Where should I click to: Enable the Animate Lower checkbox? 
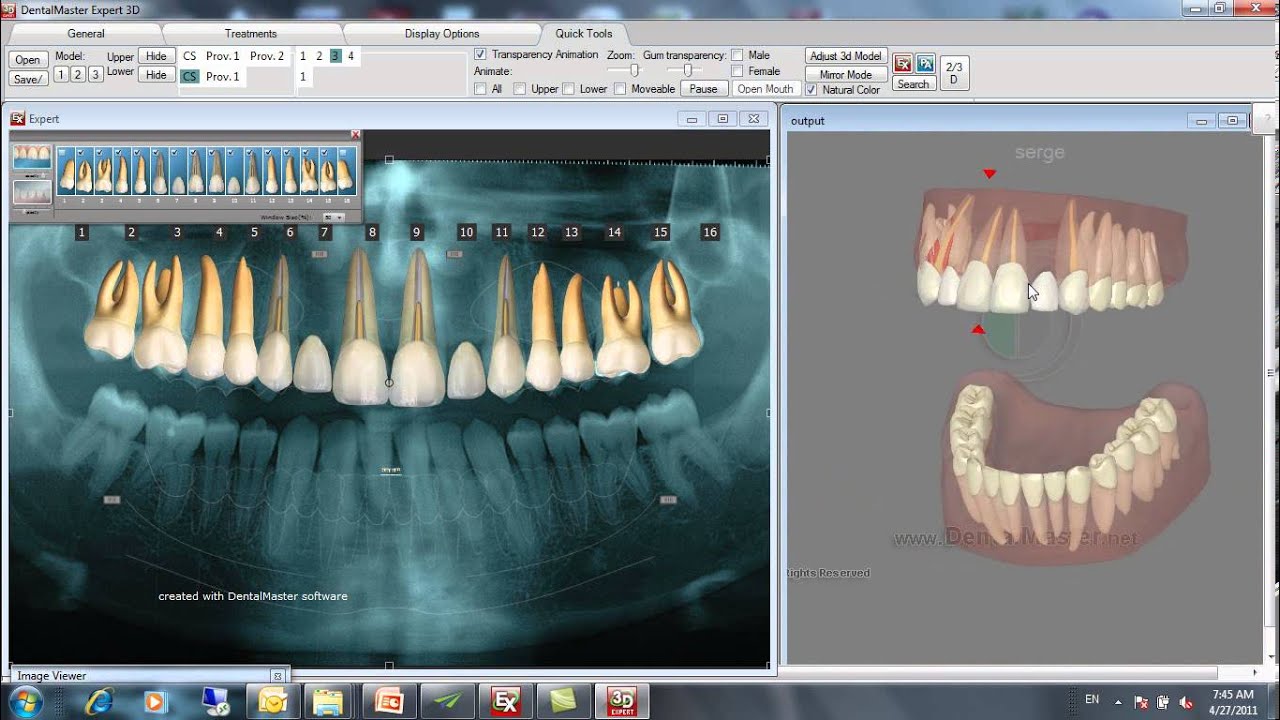click(x=568, y=89)
